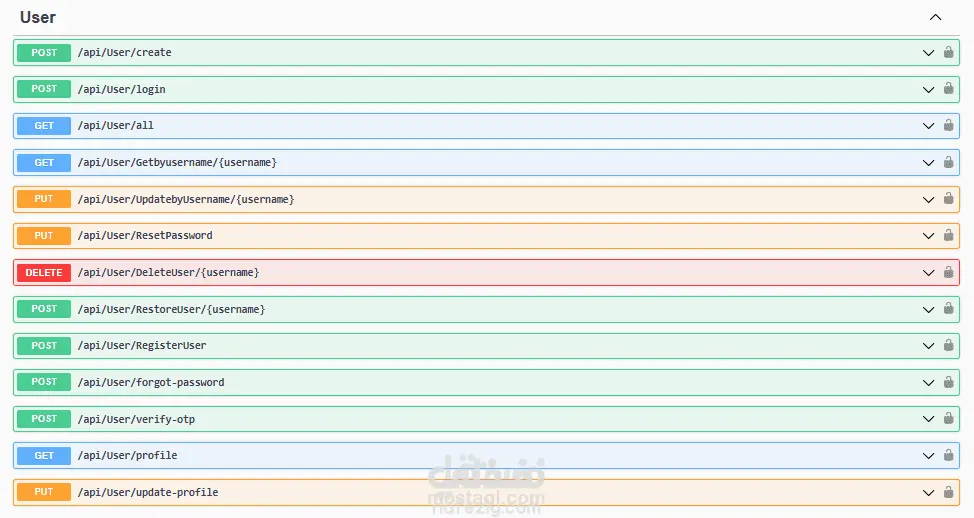Expand the DeleteUser endpoint chevron
This screenshot has height=518, width=974.
tap(929, 273)
